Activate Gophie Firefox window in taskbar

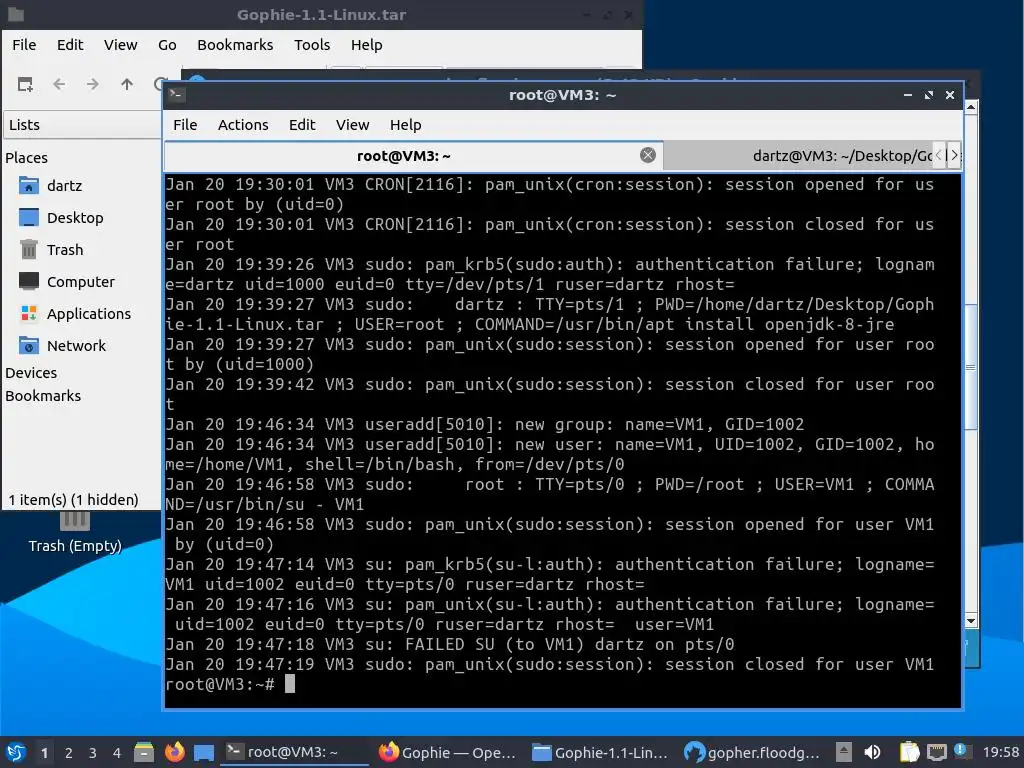pyautogui.click(x=448, y=752)
